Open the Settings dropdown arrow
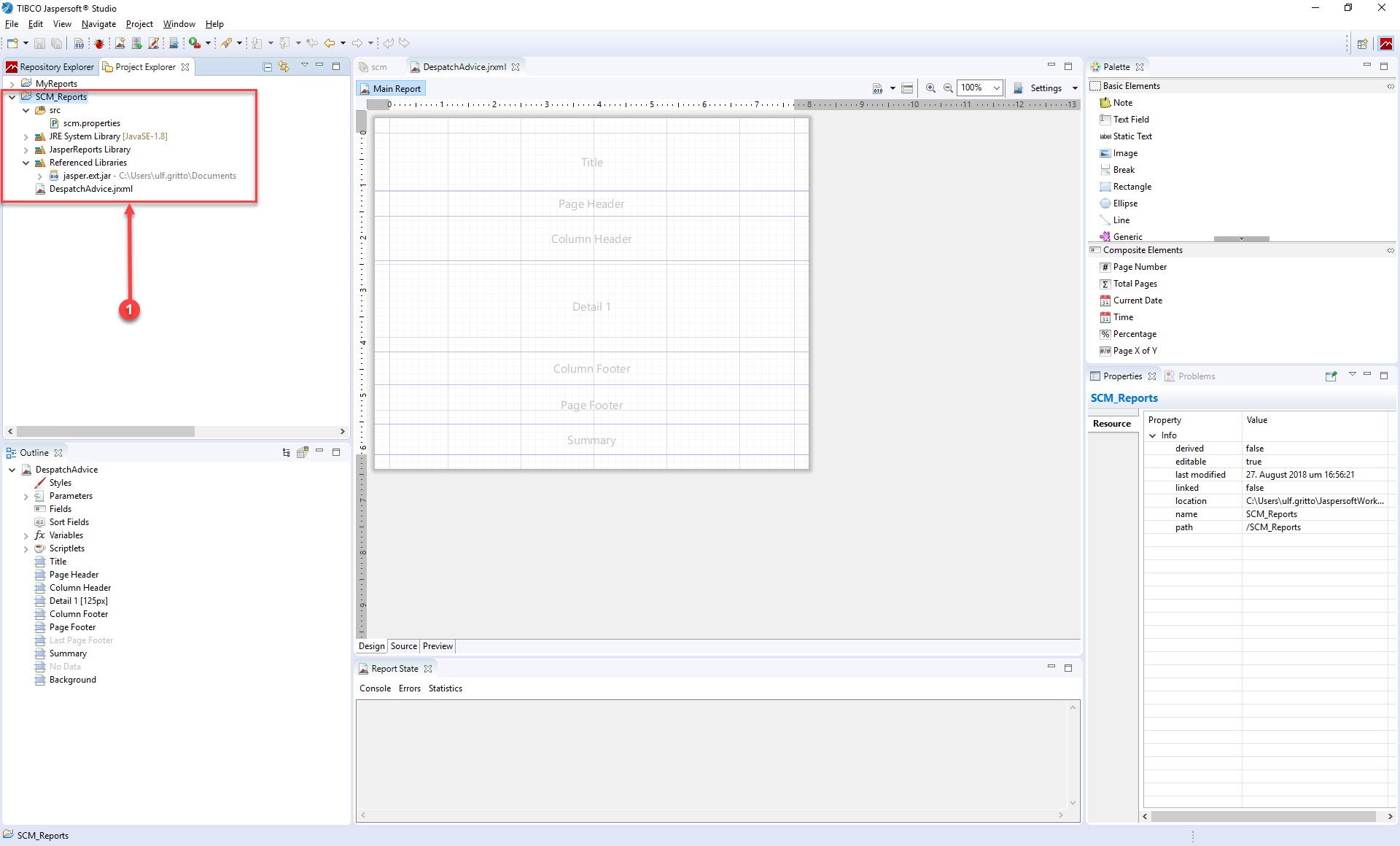This screenshot has height=846, width=1400. [1075, 88]
